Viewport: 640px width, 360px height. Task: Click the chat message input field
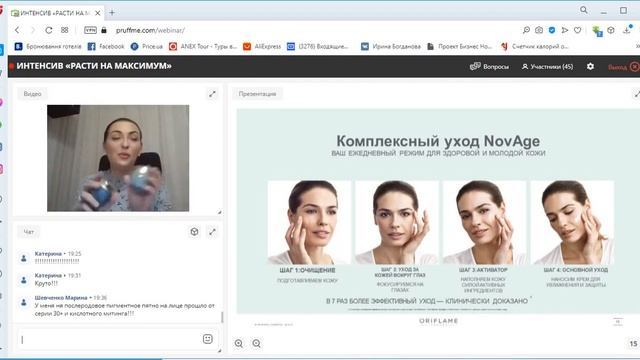coord(110,339)
